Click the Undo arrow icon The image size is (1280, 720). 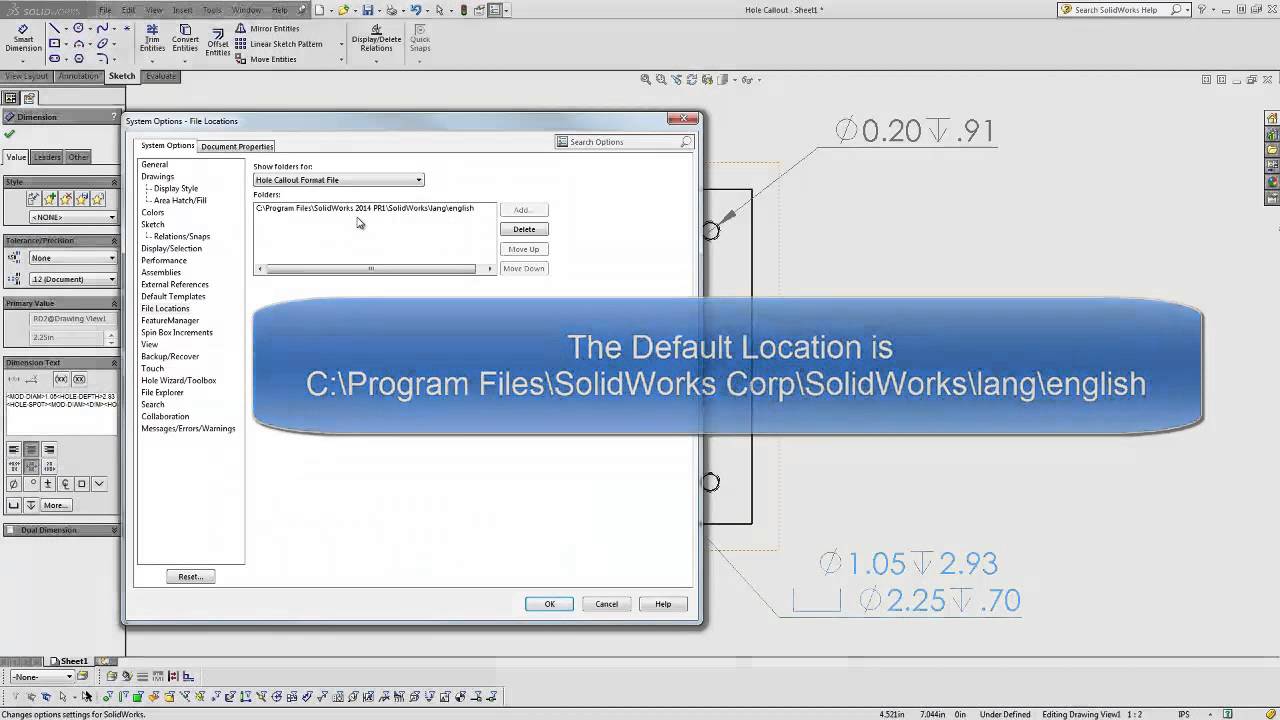(x=416, y=10)
